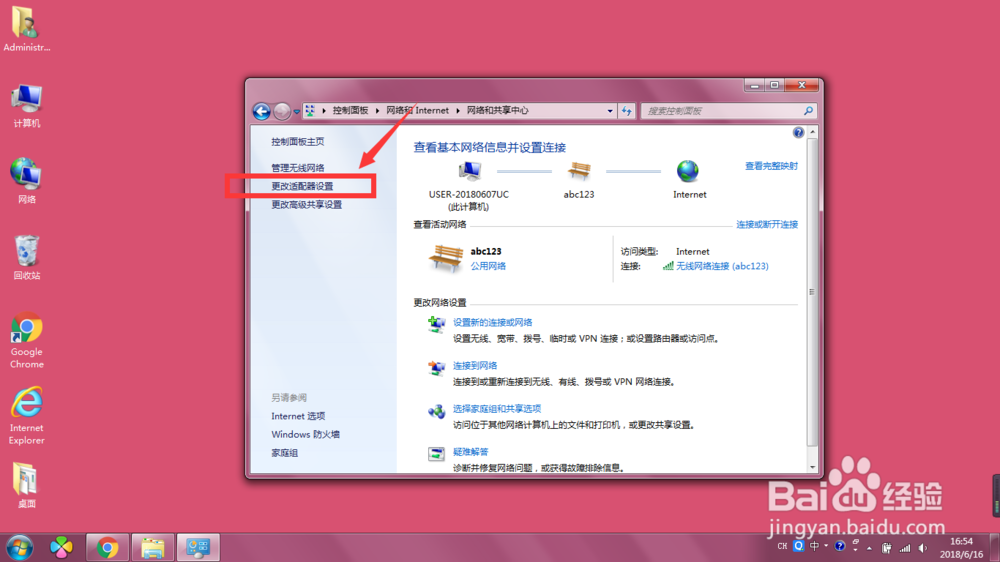The image size is (1000, 562).
Task: Open 更改高级共享设置 in sidebar
Action: pos(307,205)
